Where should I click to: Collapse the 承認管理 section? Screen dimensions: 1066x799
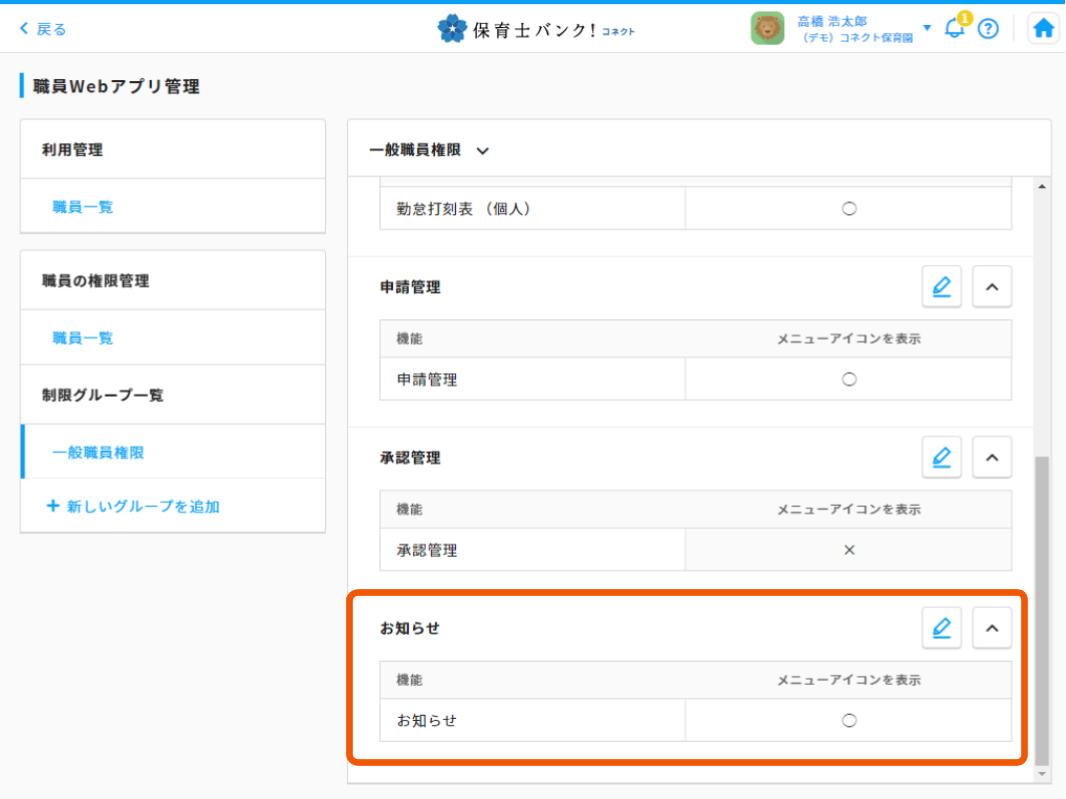coord(992,458)
